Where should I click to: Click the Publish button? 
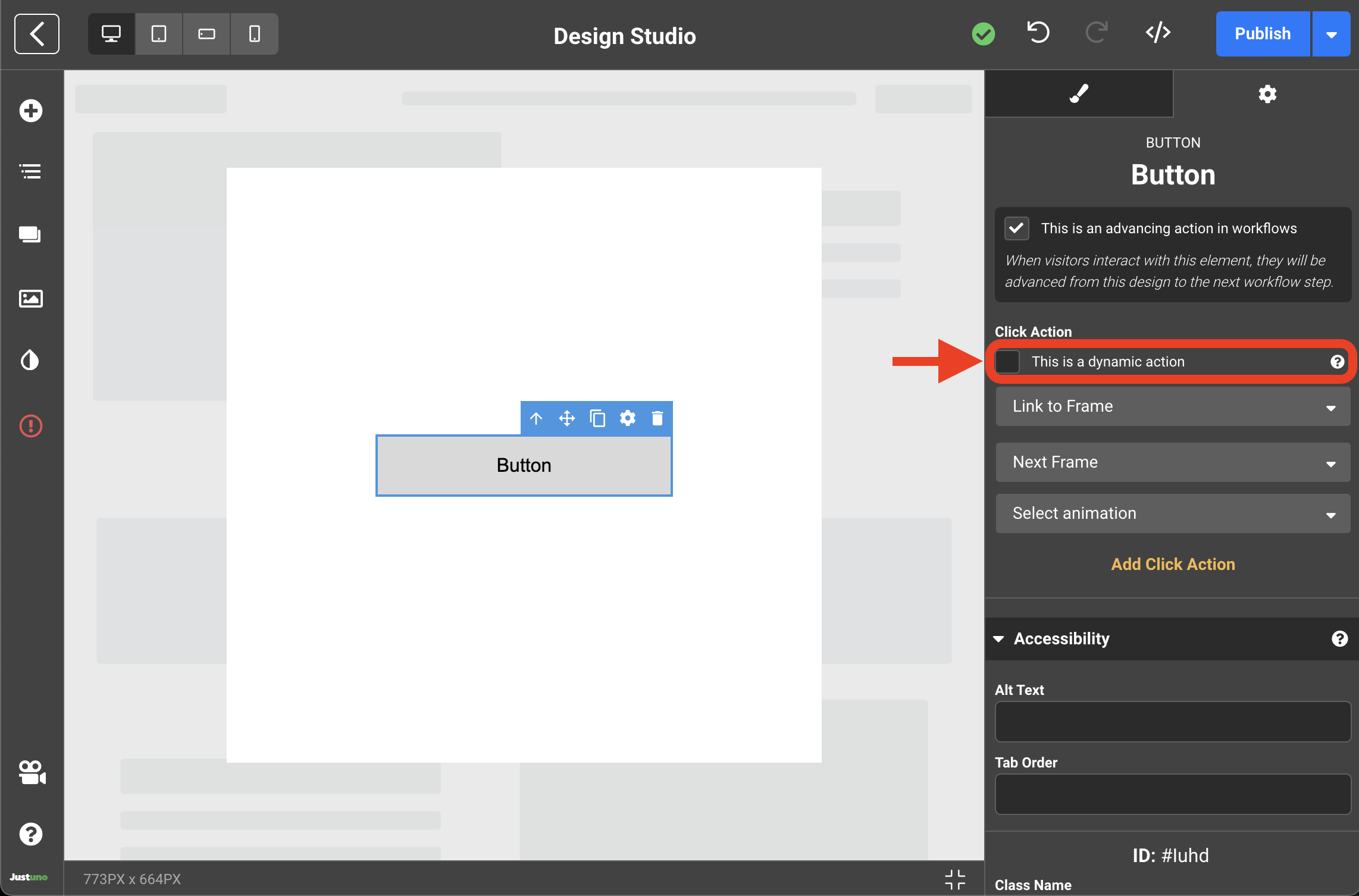tap(1262, 34)
